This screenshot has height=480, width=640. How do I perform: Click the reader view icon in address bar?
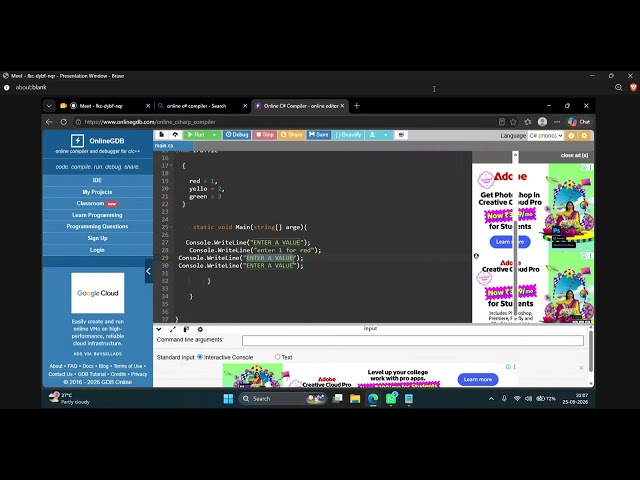(502, 122)
